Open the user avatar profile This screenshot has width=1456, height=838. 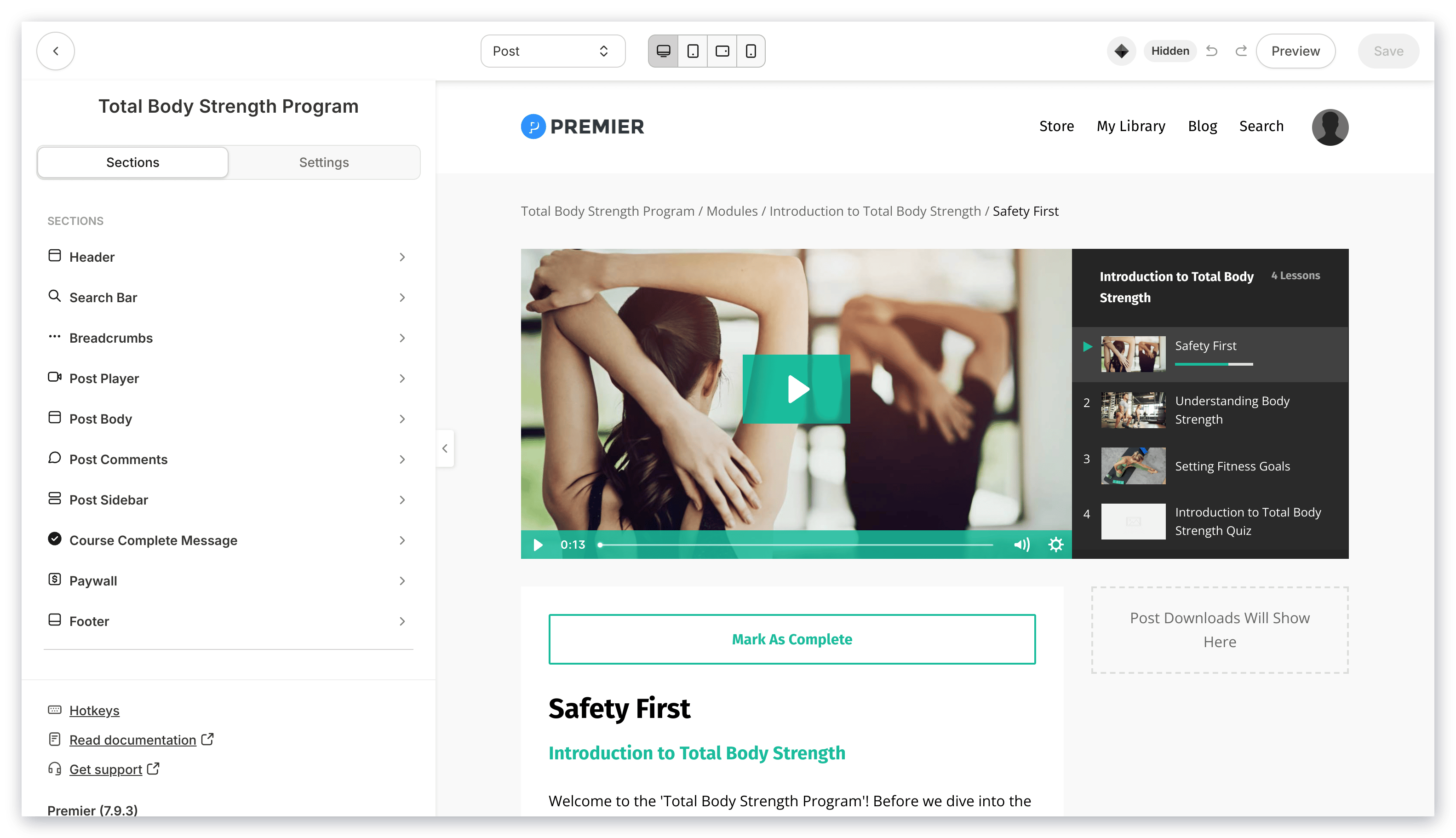1330,127
